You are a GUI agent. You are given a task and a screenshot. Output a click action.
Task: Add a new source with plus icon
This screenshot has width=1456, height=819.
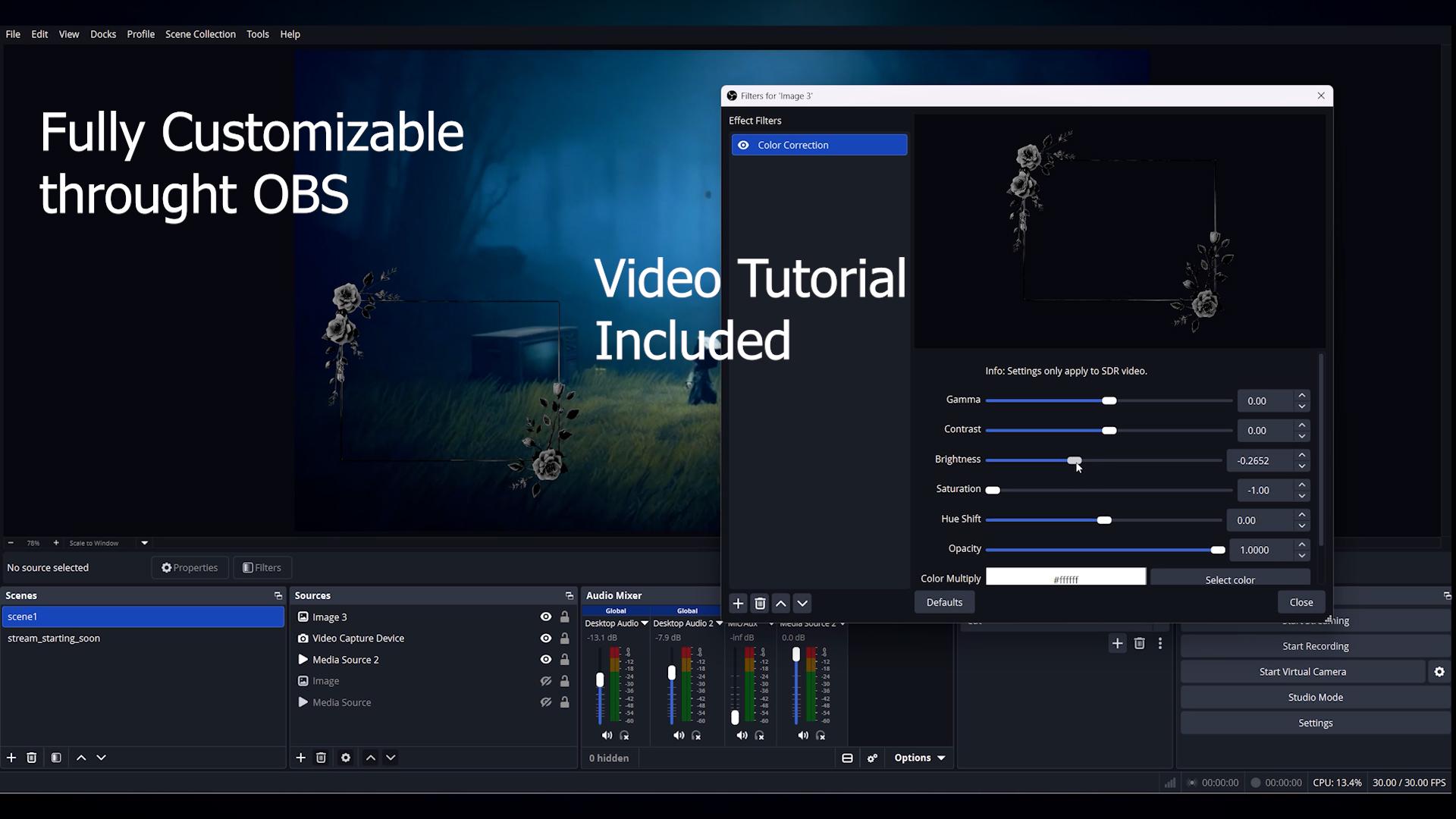point(301,758)
